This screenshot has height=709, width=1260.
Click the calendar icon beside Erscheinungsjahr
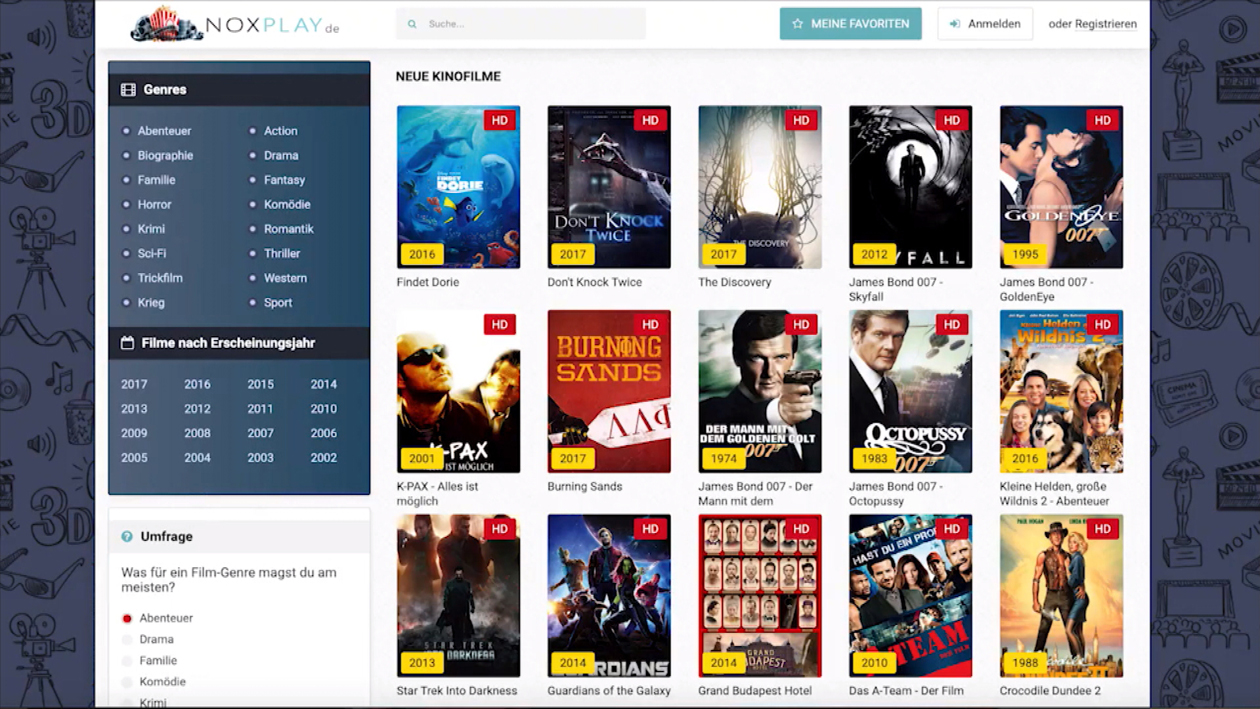click(127, 343)
